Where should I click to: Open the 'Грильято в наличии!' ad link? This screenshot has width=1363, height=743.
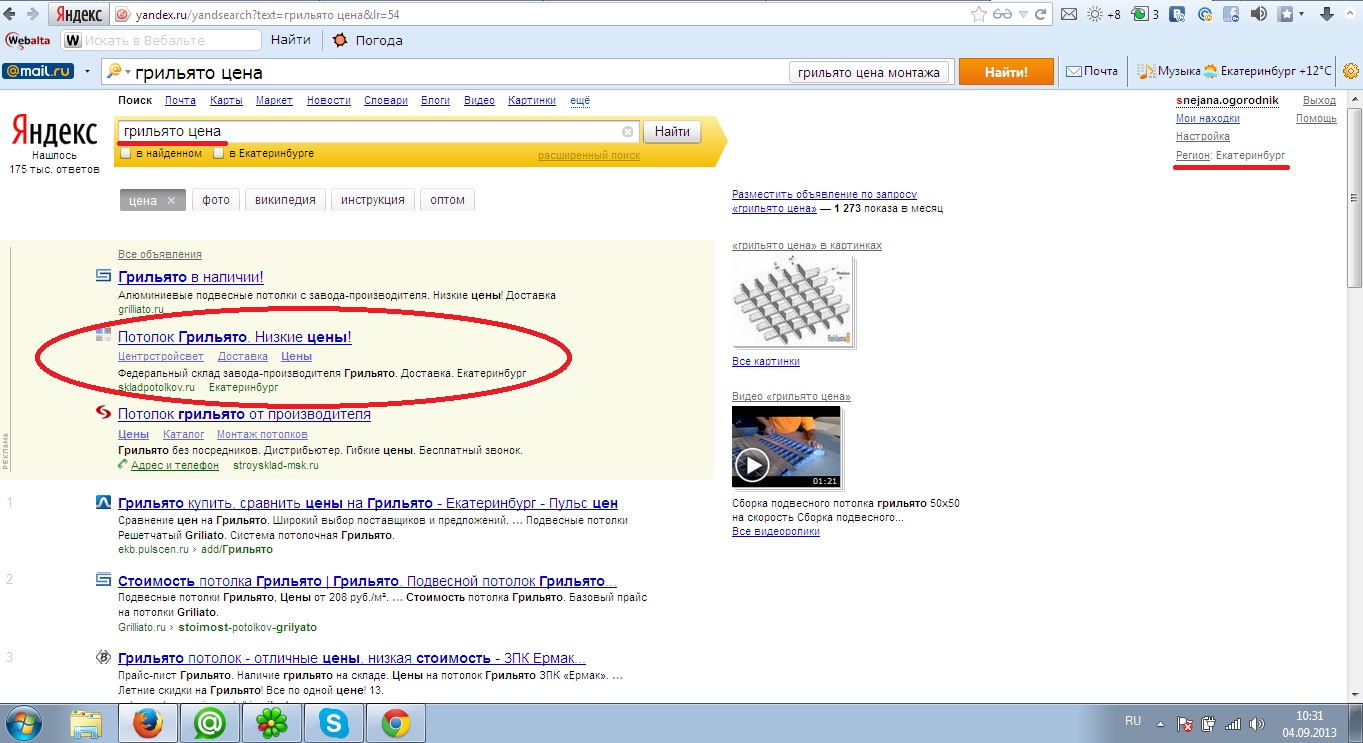[191, 277]
